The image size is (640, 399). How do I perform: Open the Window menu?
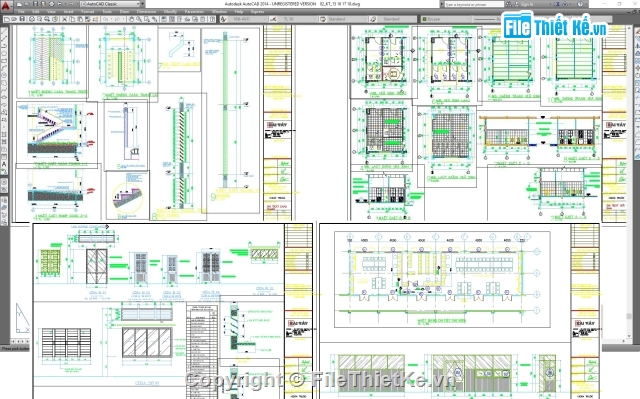[x=219, y=11]
